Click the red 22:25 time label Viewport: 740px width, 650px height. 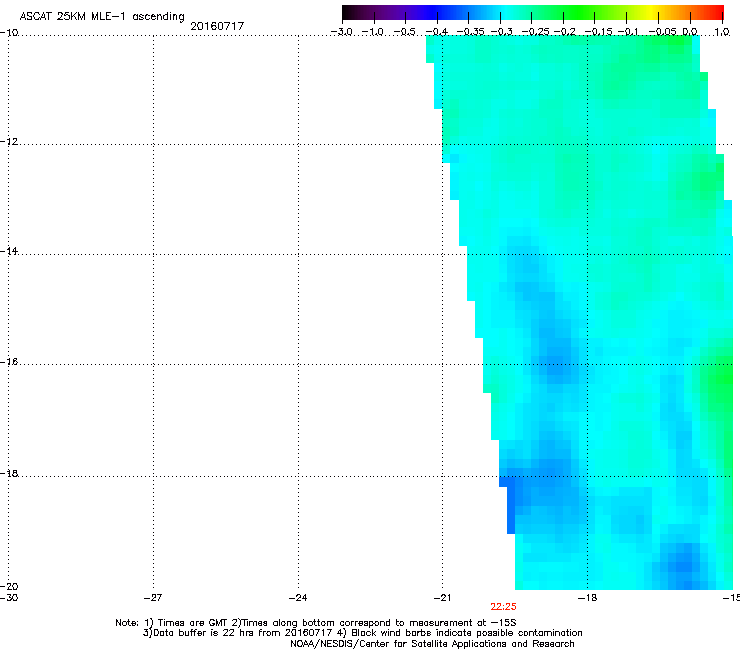[x=503, y=607]
